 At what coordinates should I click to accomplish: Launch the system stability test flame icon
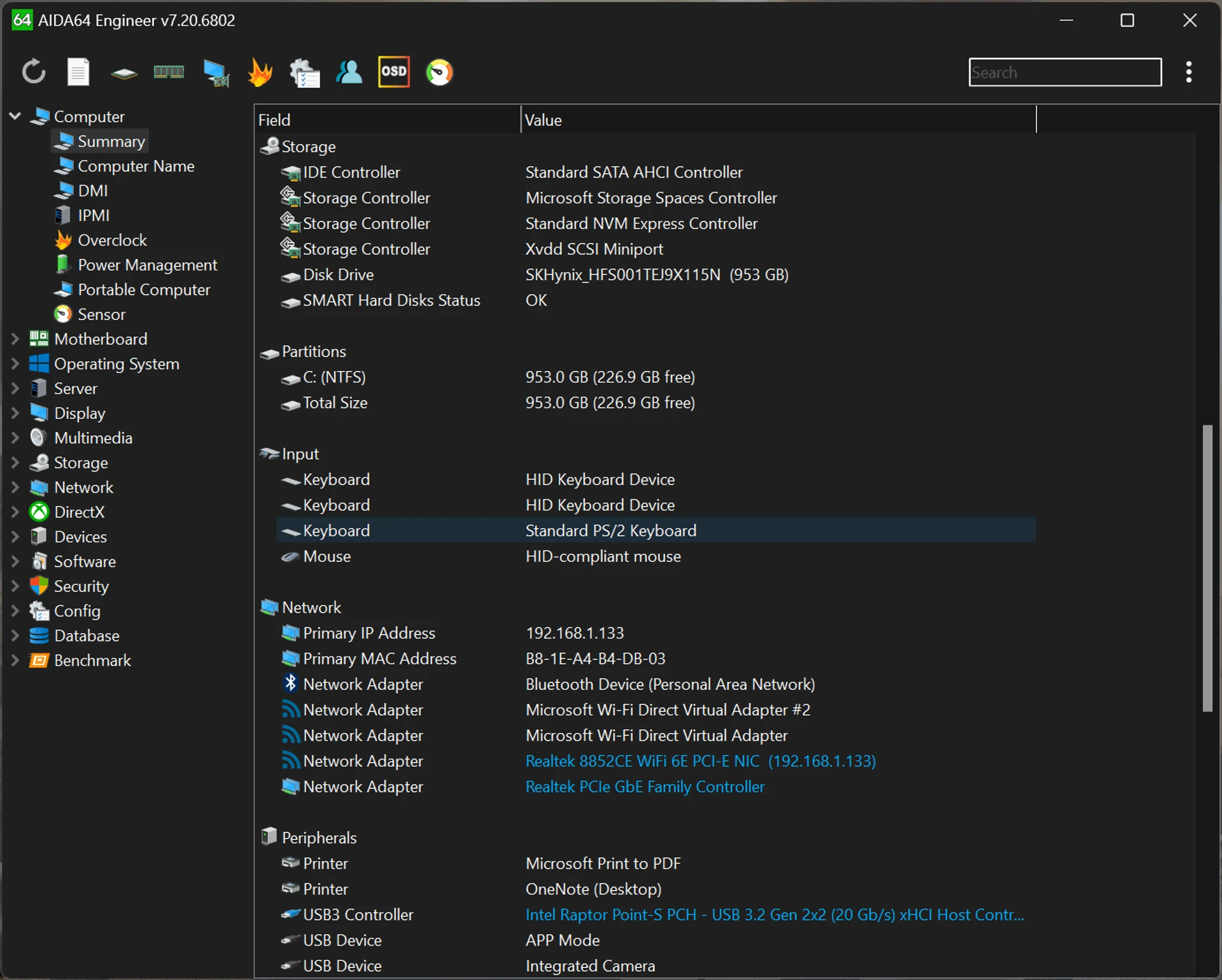tap(260, 72)
